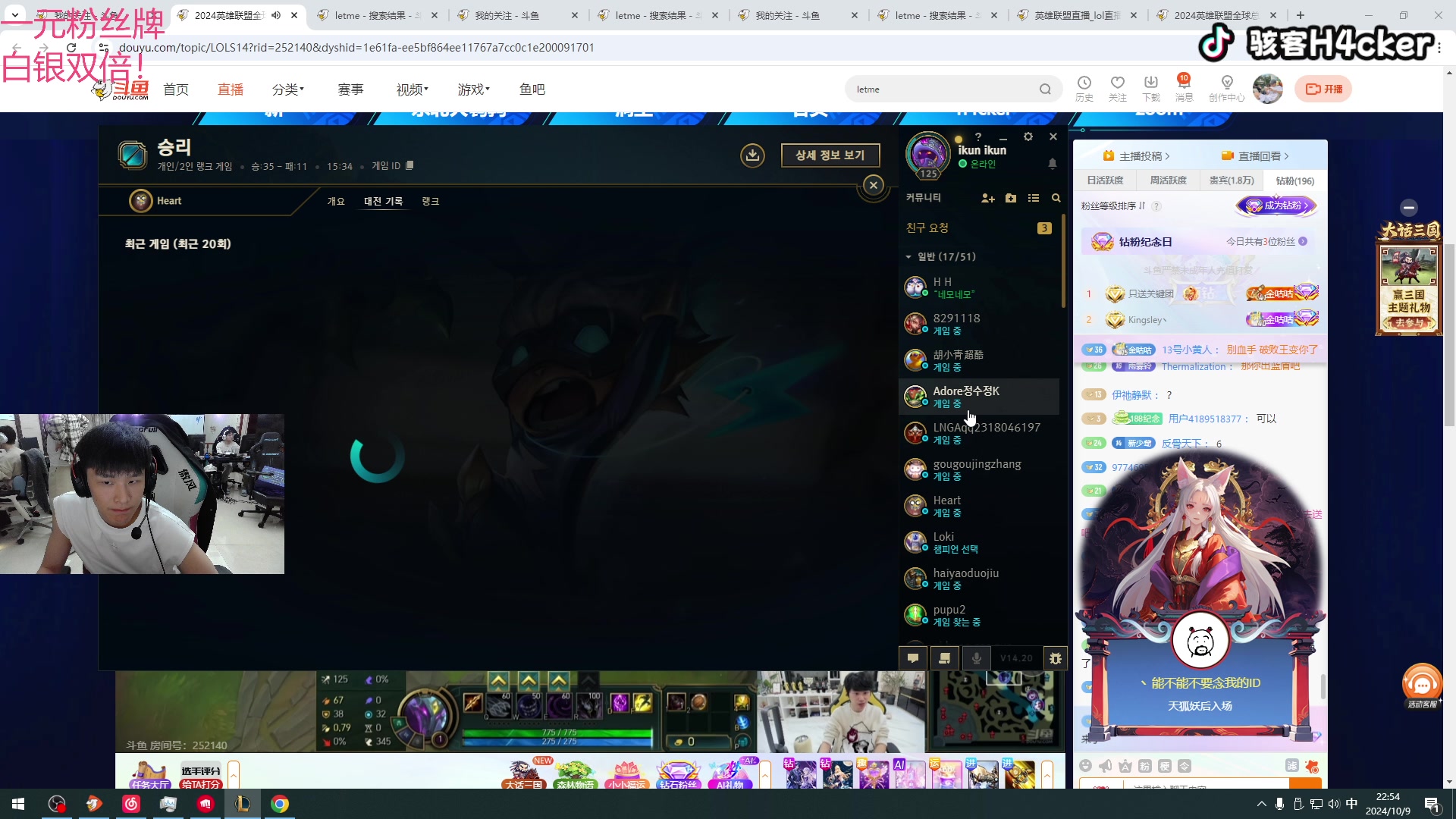The height and width of the screenshot is (819, 1456).
Task: Open the 상세 정보 보기 detailed view
Action: (x=830, y=155)
